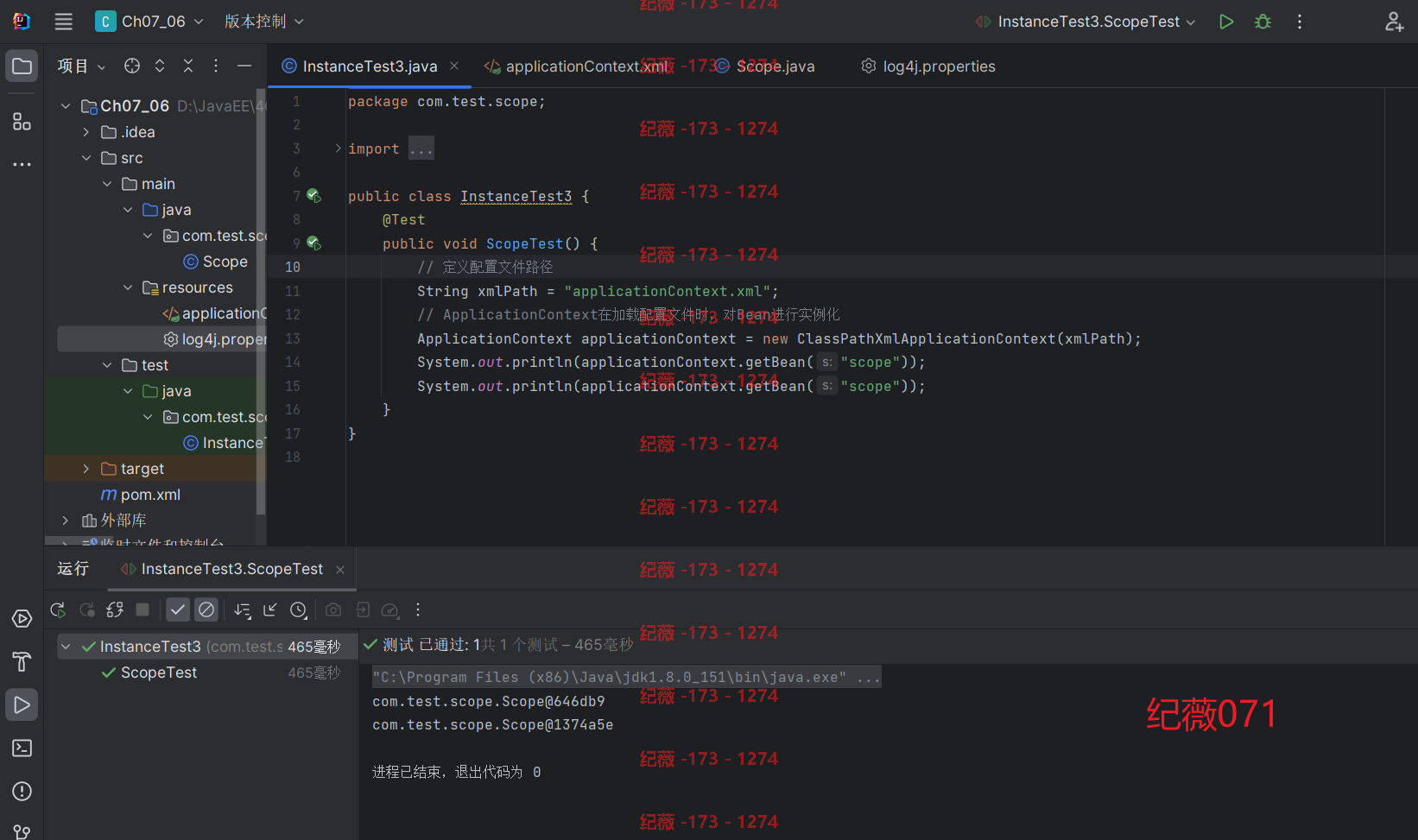Collapse the resources folder
This screenshot has width=1418, height=840.
click(128, 287)
